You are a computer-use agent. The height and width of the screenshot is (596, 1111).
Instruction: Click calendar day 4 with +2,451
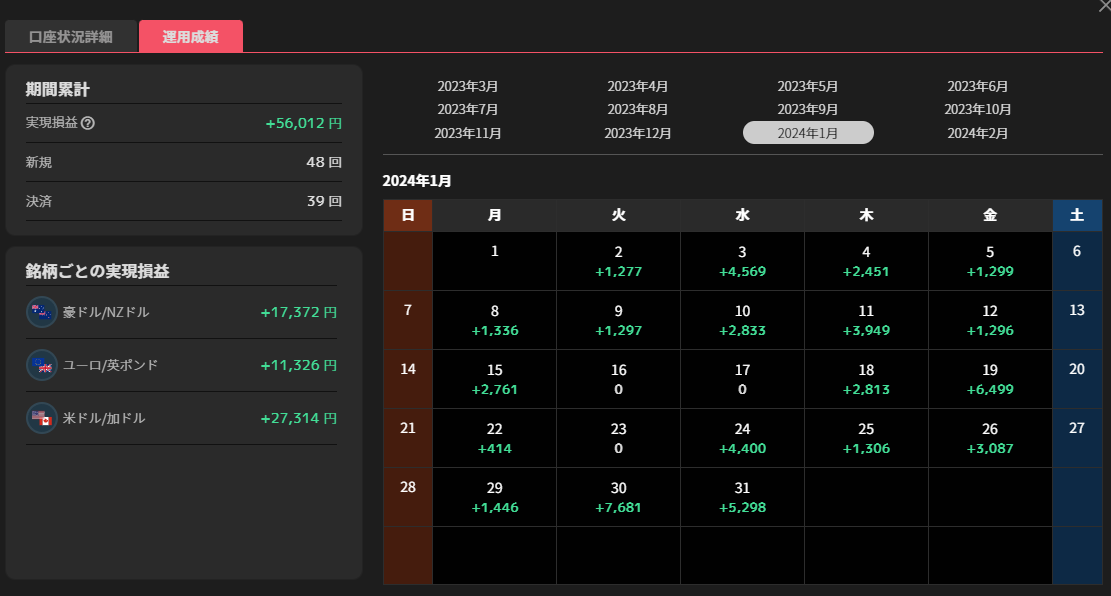(866, 262)
